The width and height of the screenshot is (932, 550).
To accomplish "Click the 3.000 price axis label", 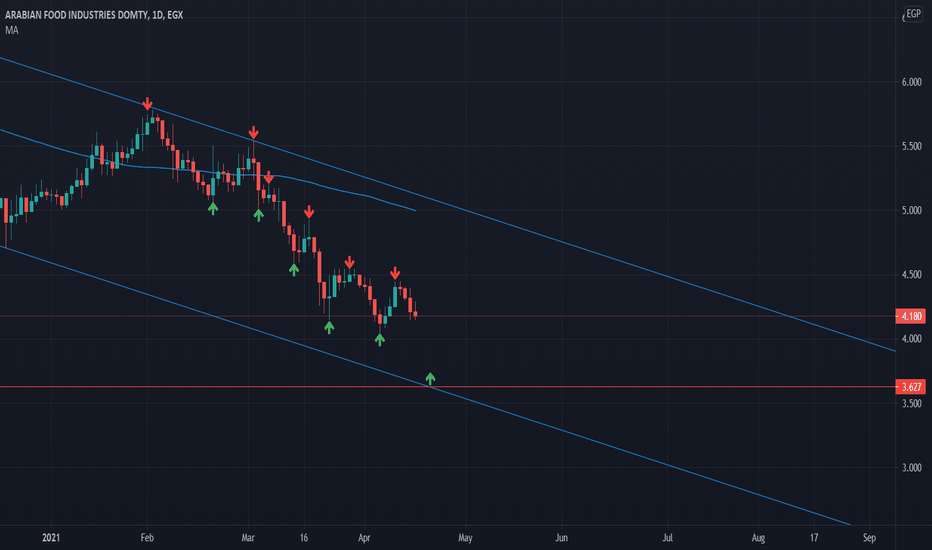I will [x=911, y=467].
